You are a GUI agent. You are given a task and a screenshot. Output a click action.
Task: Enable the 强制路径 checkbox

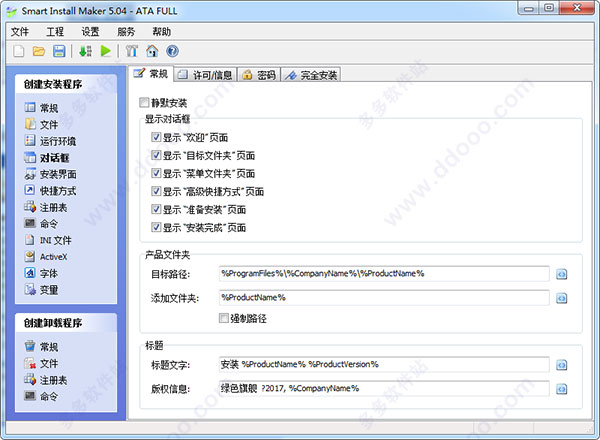(x=223, y=318)
